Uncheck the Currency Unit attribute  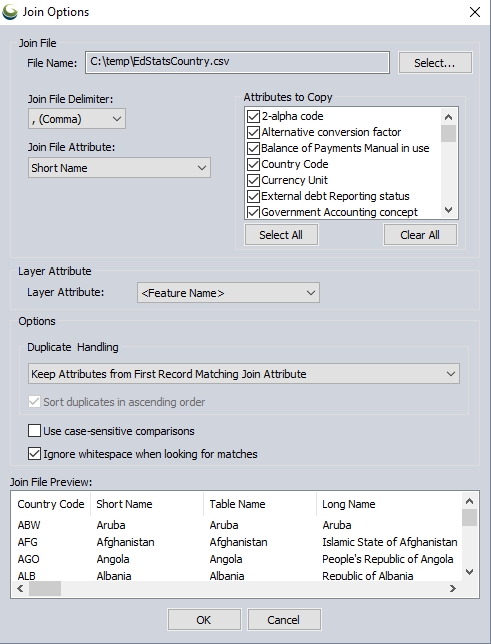(253, 180)
